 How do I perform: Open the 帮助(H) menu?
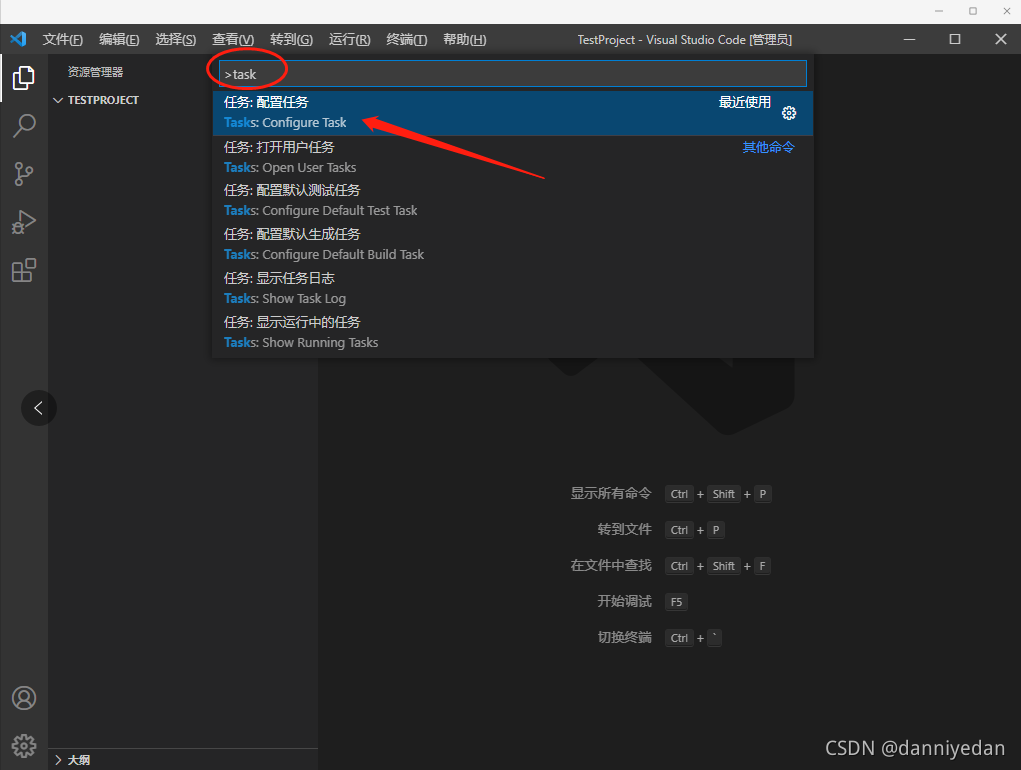click(x=465, y=40)
